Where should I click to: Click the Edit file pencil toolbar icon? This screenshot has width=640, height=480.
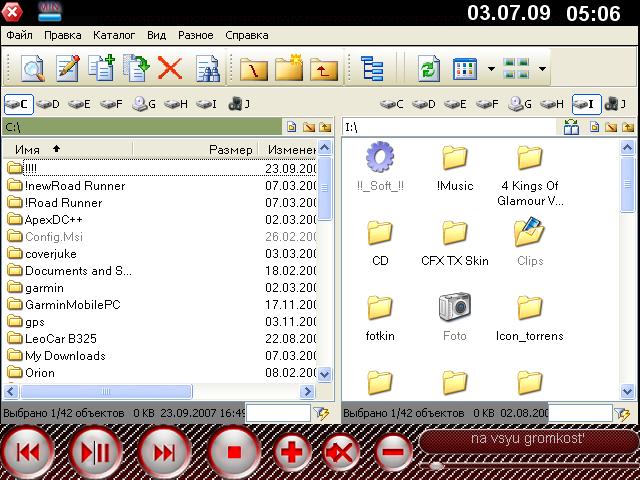coord(67,68)
